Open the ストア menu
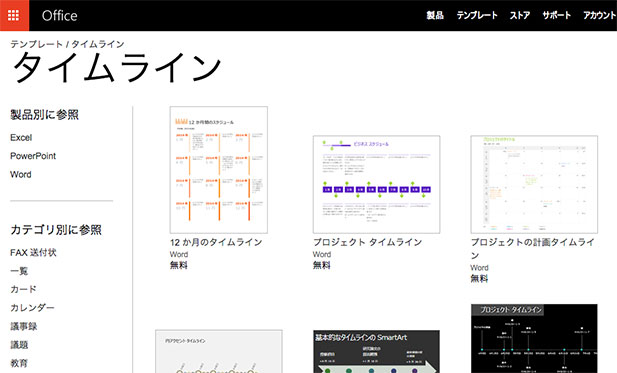The image size is (617, 373). coord(520,15)
